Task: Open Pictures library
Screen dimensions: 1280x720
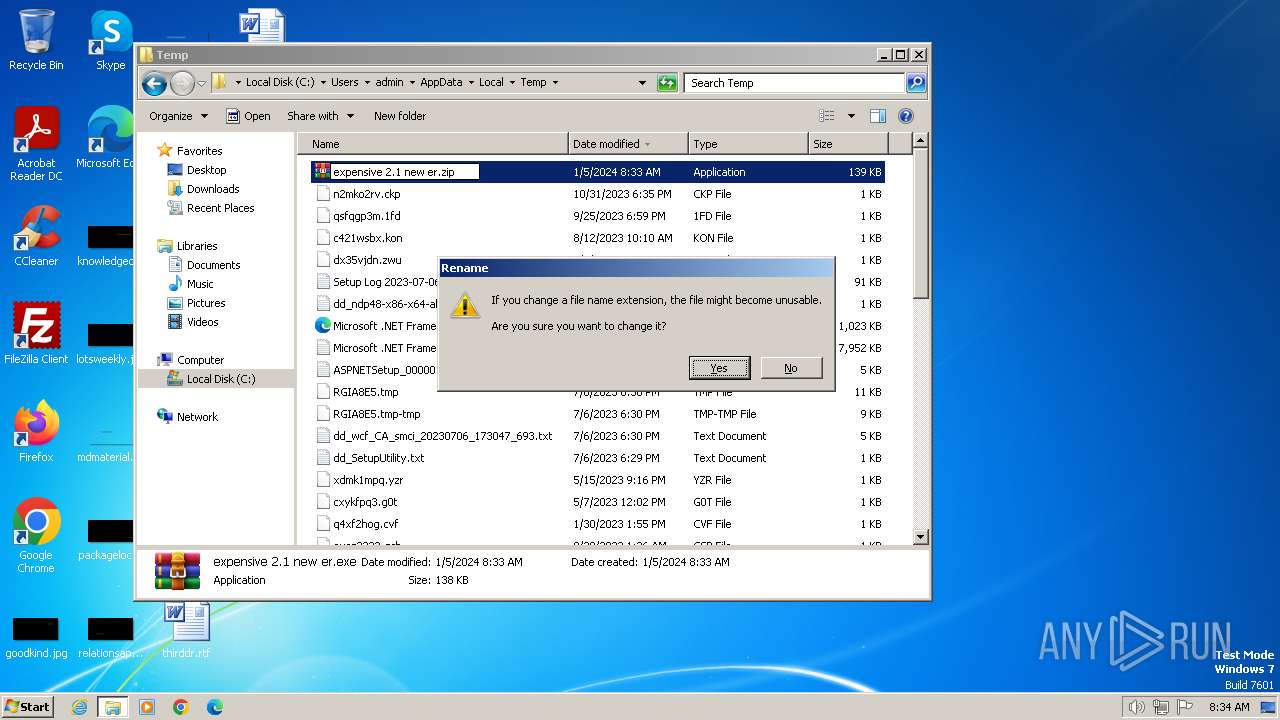Action: click(x=205, y=303)
